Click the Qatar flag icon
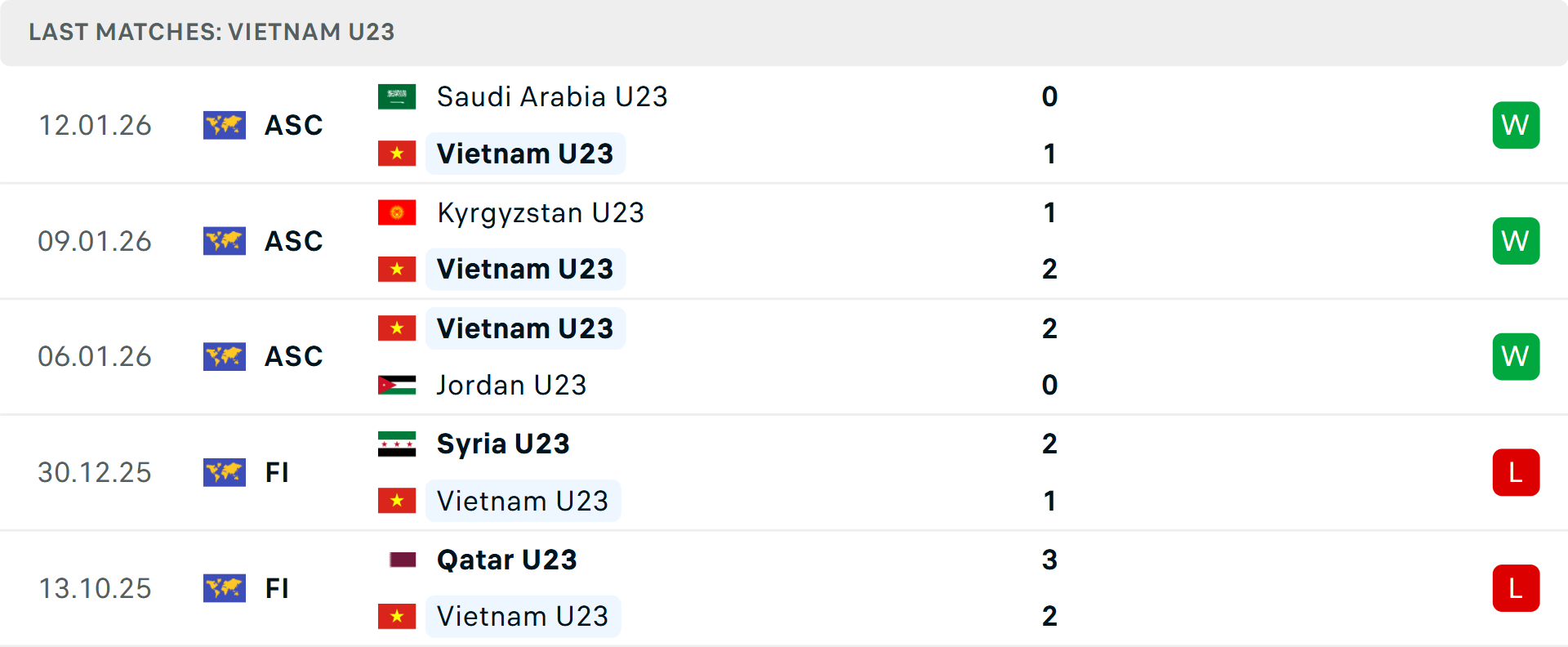Image resolution: width=1568 pixels, height=647 pixels. [x=403, y=560]
